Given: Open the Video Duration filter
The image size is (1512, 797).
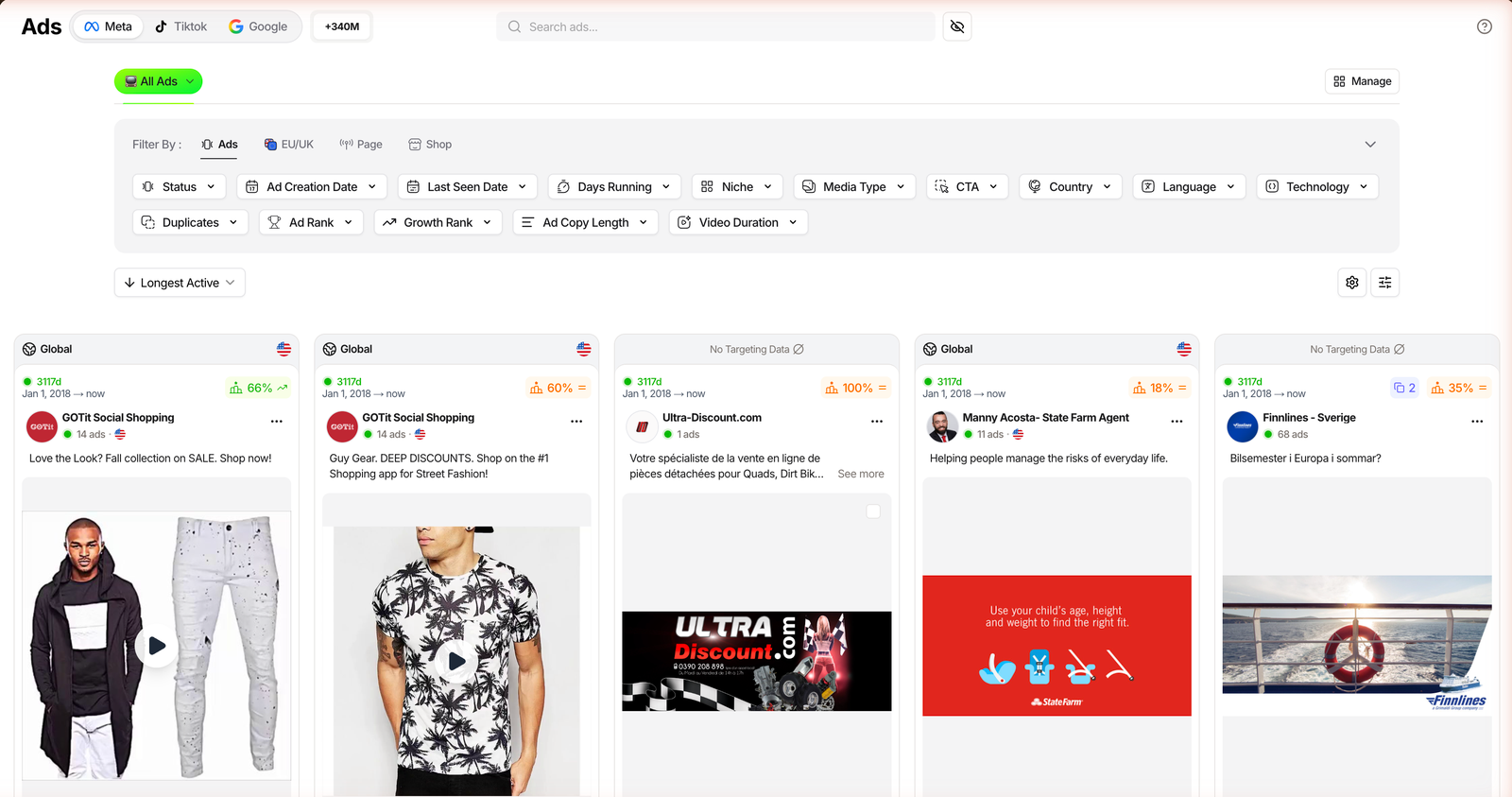Looking at the screenshot, I should pyautogui.click(x=739, y=223).
